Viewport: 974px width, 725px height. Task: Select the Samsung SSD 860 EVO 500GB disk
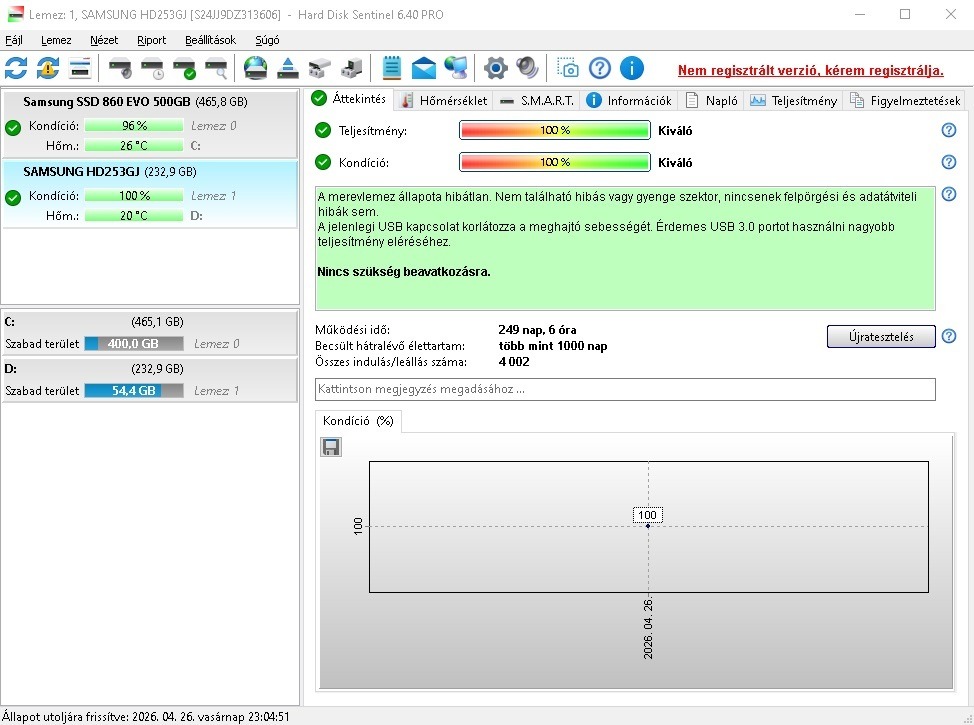(150, 124)
